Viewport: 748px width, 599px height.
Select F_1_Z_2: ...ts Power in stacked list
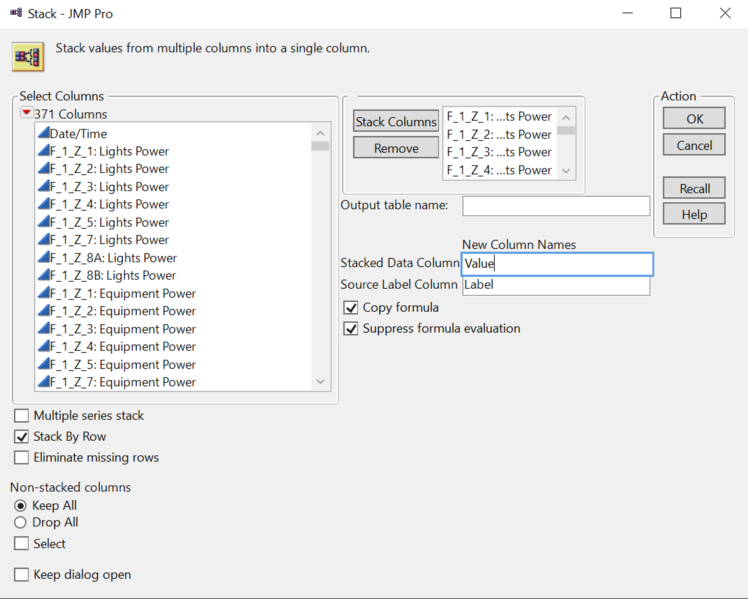click(499, 134)
